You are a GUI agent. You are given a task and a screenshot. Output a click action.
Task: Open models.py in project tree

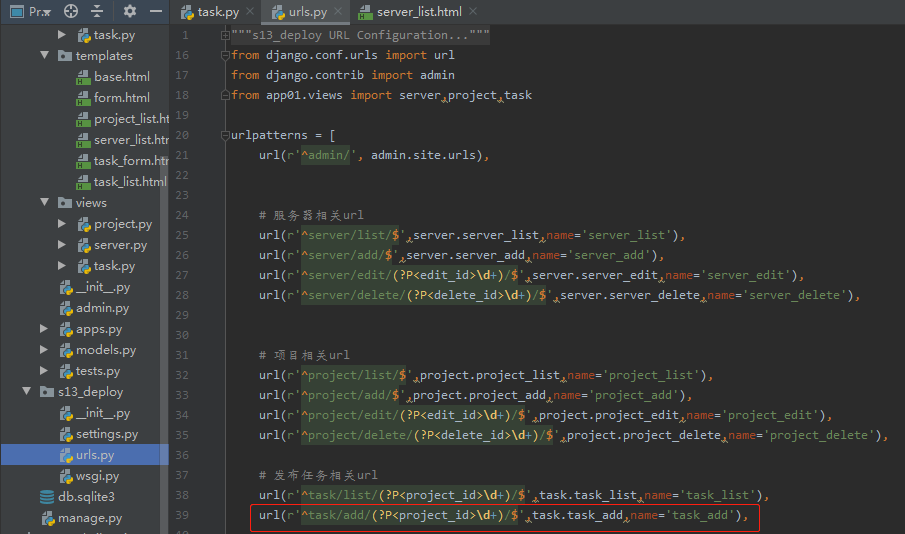click(106, 350)
